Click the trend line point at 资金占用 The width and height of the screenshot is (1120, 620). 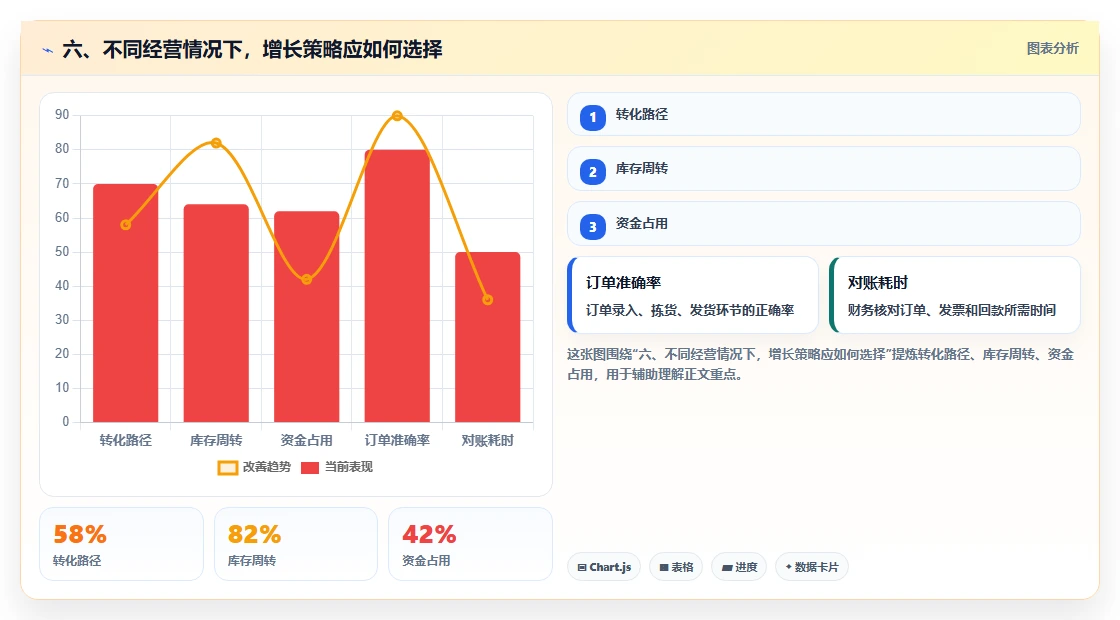click(306, 279)
